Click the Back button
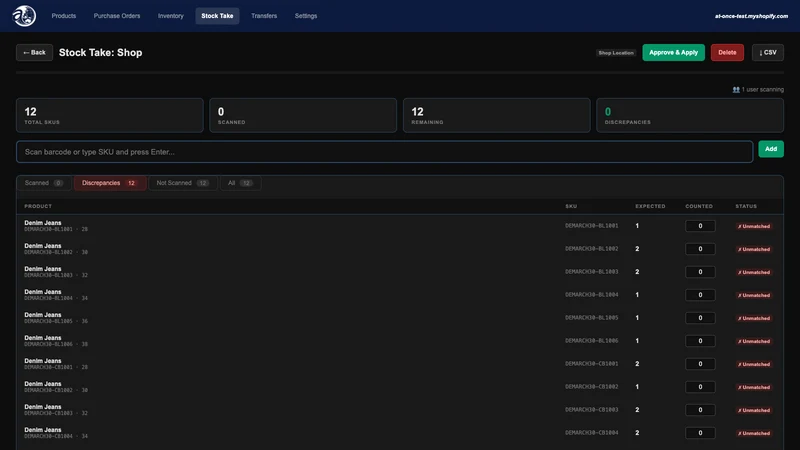The image size is (800, 450). pos(34,53)
